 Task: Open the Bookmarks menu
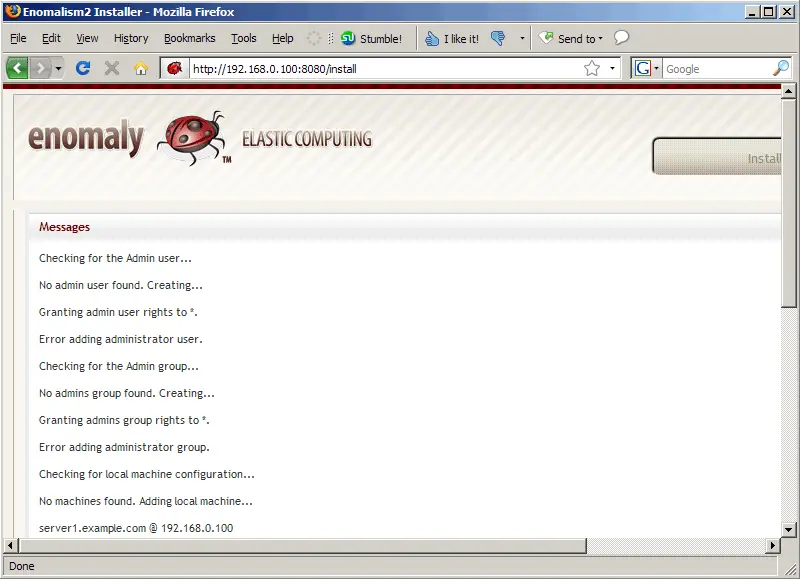[x=190, y=38]
